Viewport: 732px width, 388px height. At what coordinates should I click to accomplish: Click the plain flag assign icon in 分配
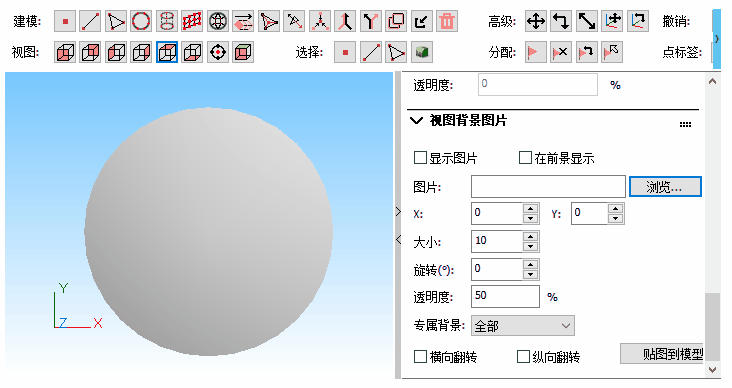(x=536, y=52)
